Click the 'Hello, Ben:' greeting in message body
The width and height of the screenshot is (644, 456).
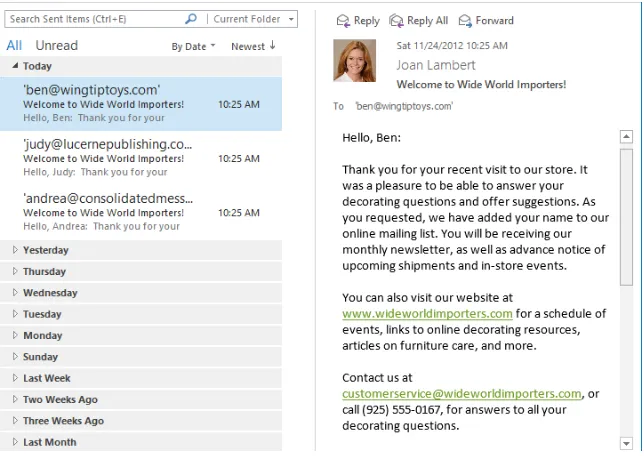pyautogui.click(x=371, y=138)
